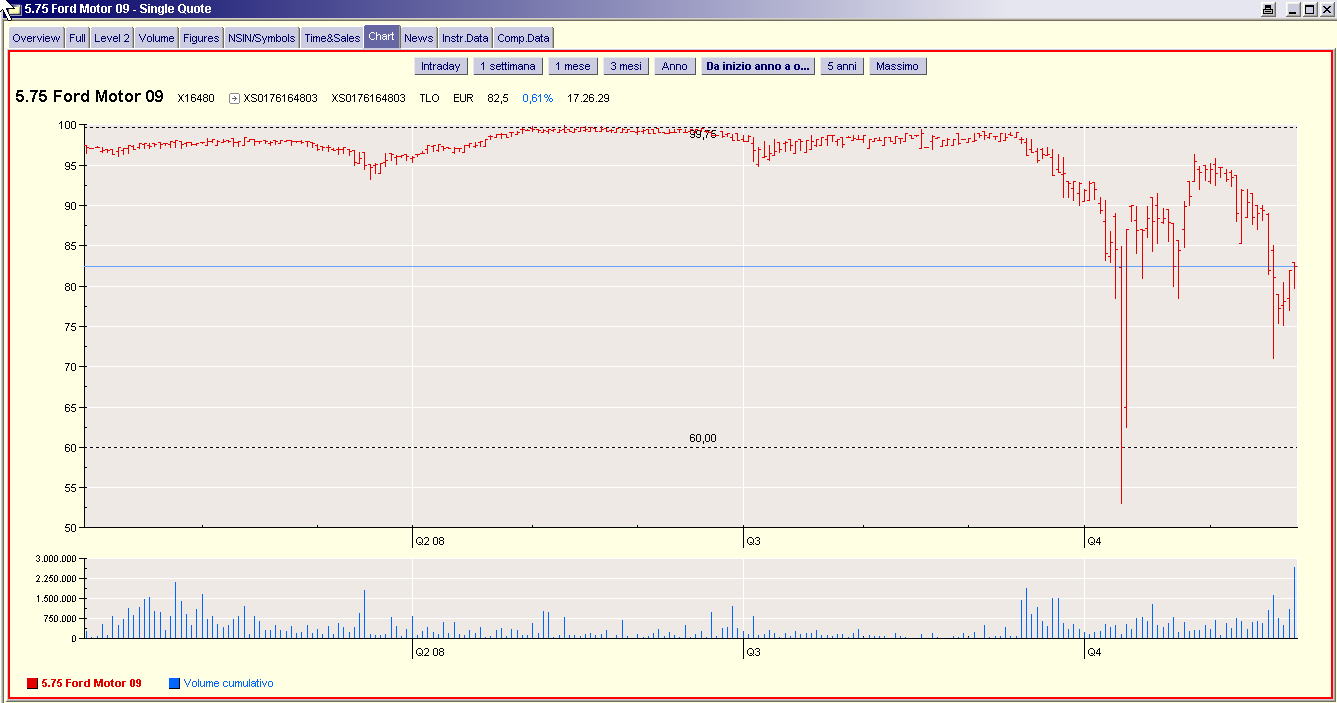The width and height of the screenshot is (1337, 703).
Task: Click the arrow icon beside ISIN XS0176164803
Action: 234,98
